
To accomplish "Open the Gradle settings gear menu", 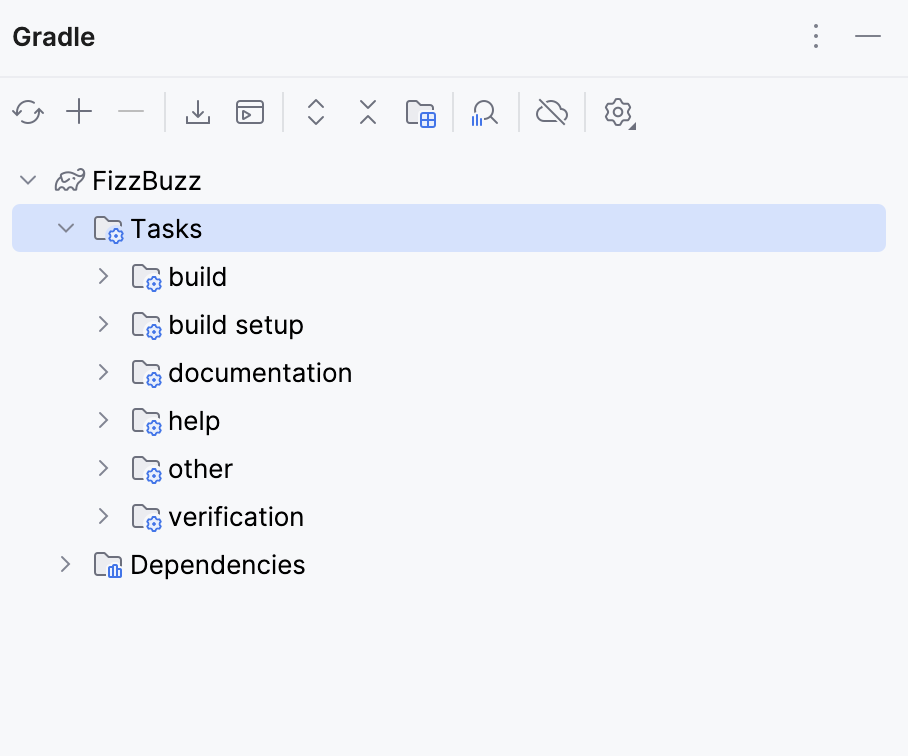I will click(x=618, y=113).
